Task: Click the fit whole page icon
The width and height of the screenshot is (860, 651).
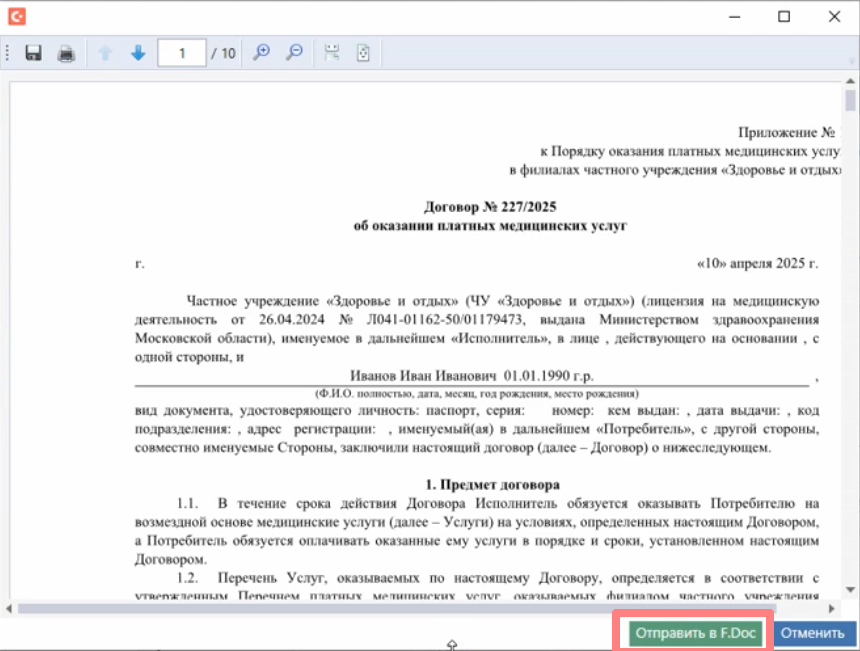Action: 363,53
